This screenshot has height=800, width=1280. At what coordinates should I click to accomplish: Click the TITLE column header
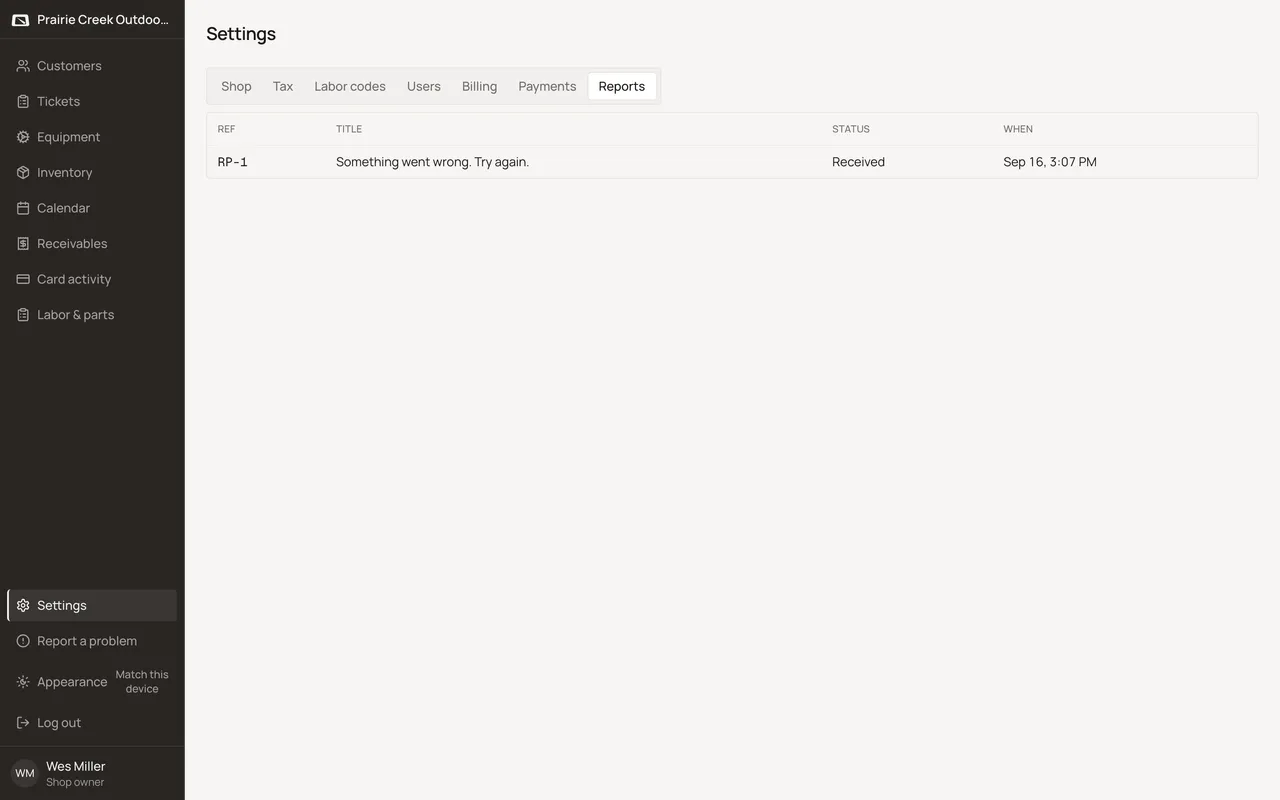(349, 129)
